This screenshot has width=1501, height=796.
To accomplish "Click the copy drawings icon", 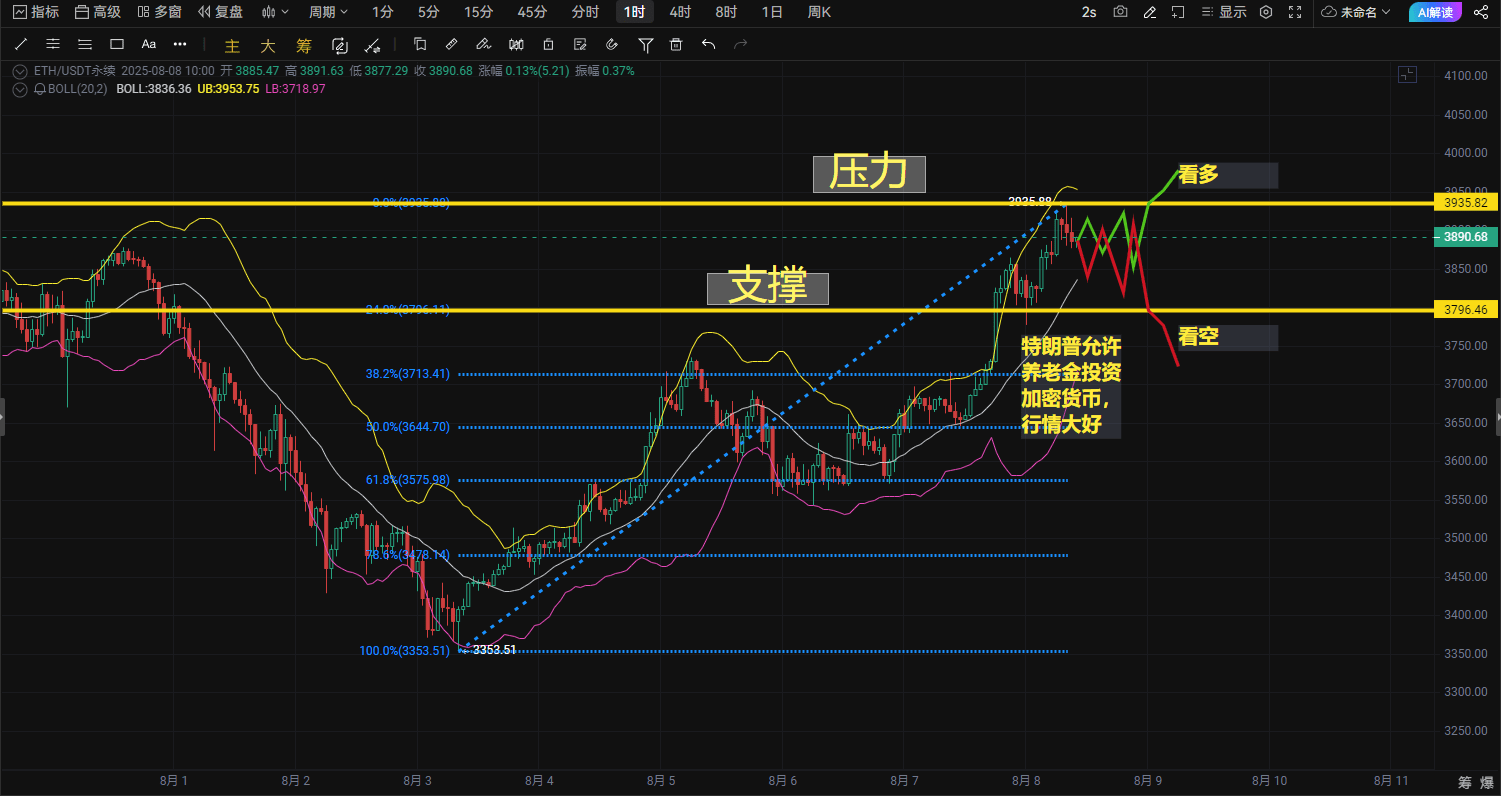I will 420,44.
